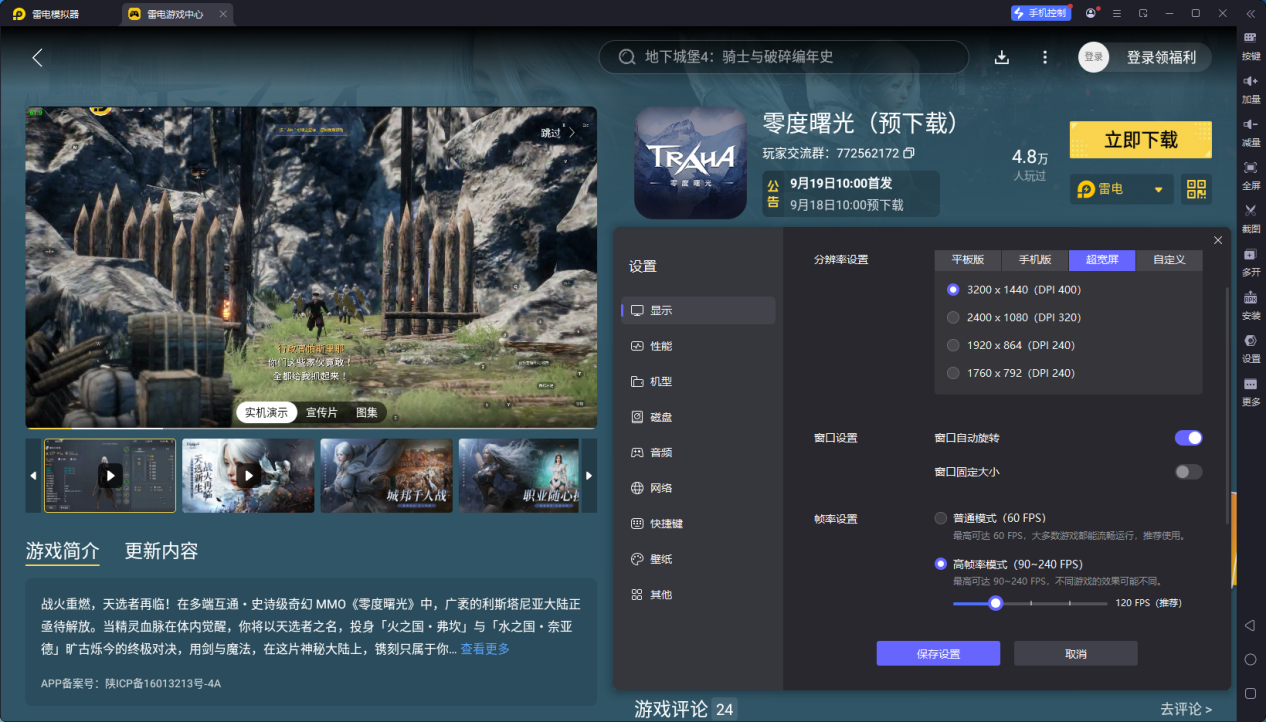Open multi-instance (多开) from right sidebar
Viewport: 1266px width, 722px height.
(1250, 256)
